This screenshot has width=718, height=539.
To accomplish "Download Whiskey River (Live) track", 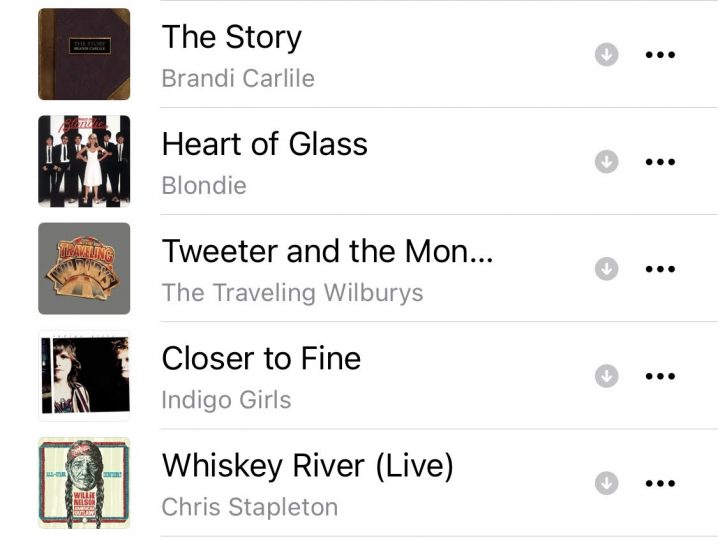I will click(x=606, y=483).
